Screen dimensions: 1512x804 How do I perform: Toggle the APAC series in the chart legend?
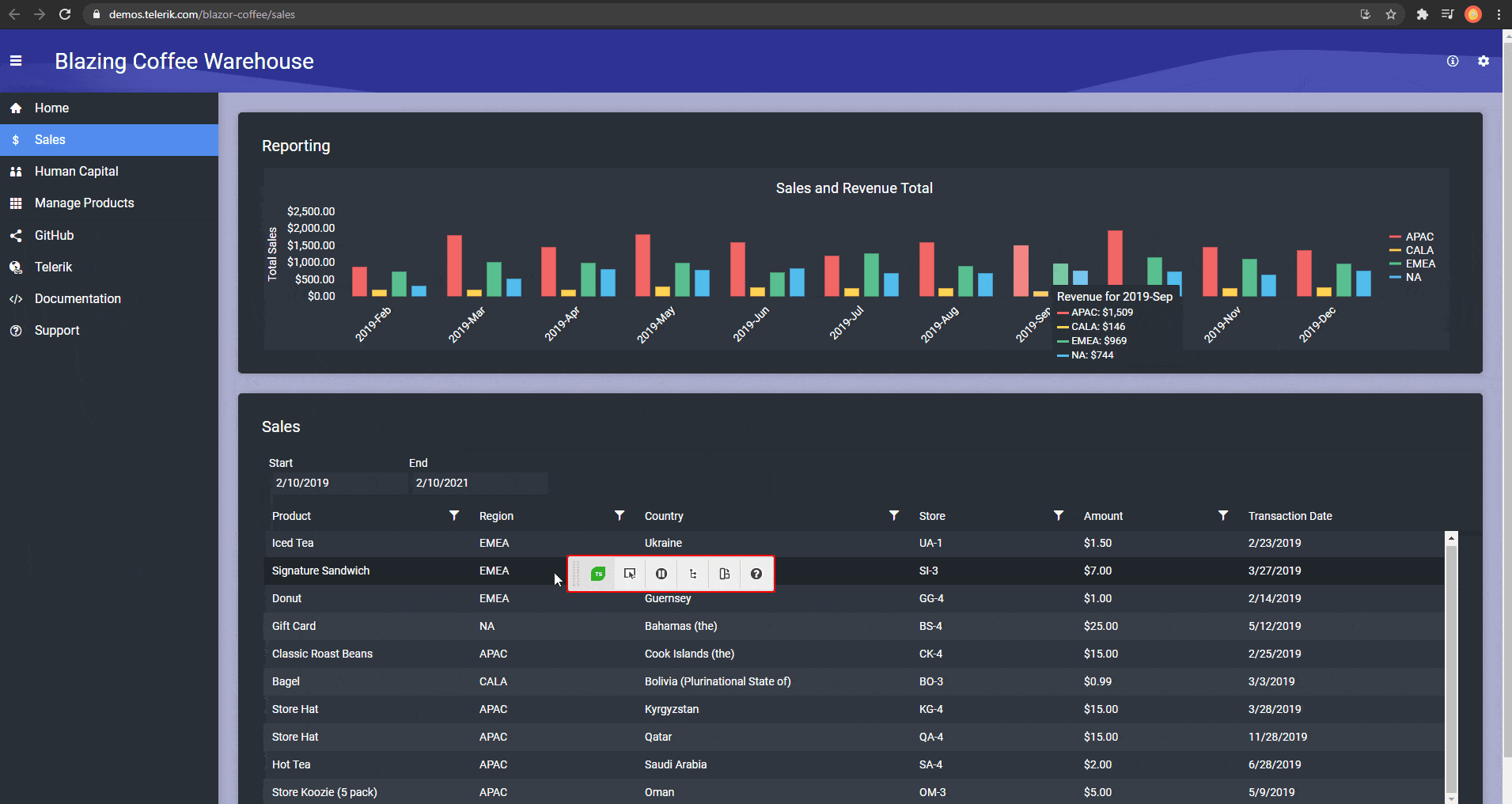point(1412,237)
